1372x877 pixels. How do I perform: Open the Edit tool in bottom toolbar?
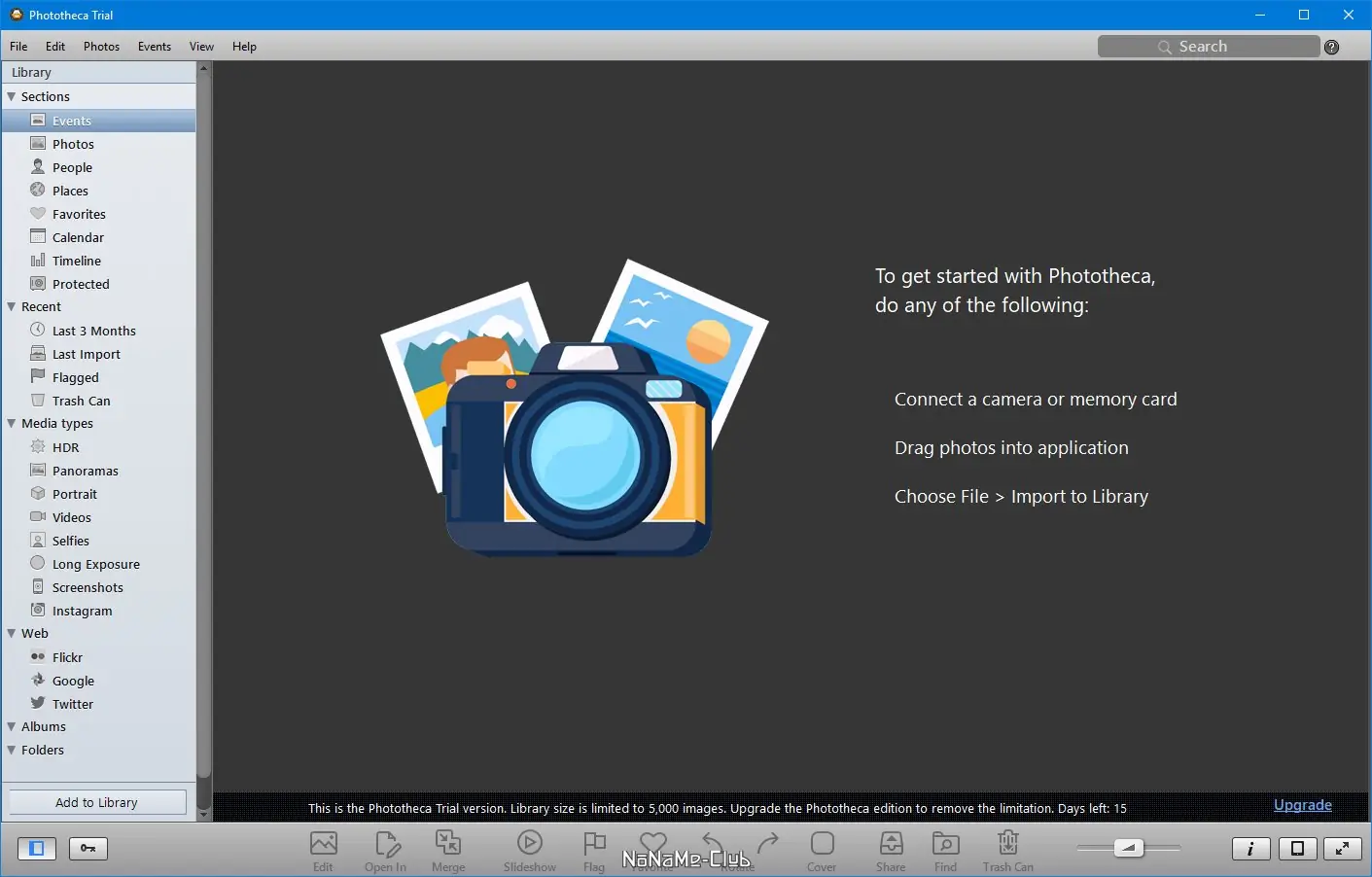tap(323, 850)
